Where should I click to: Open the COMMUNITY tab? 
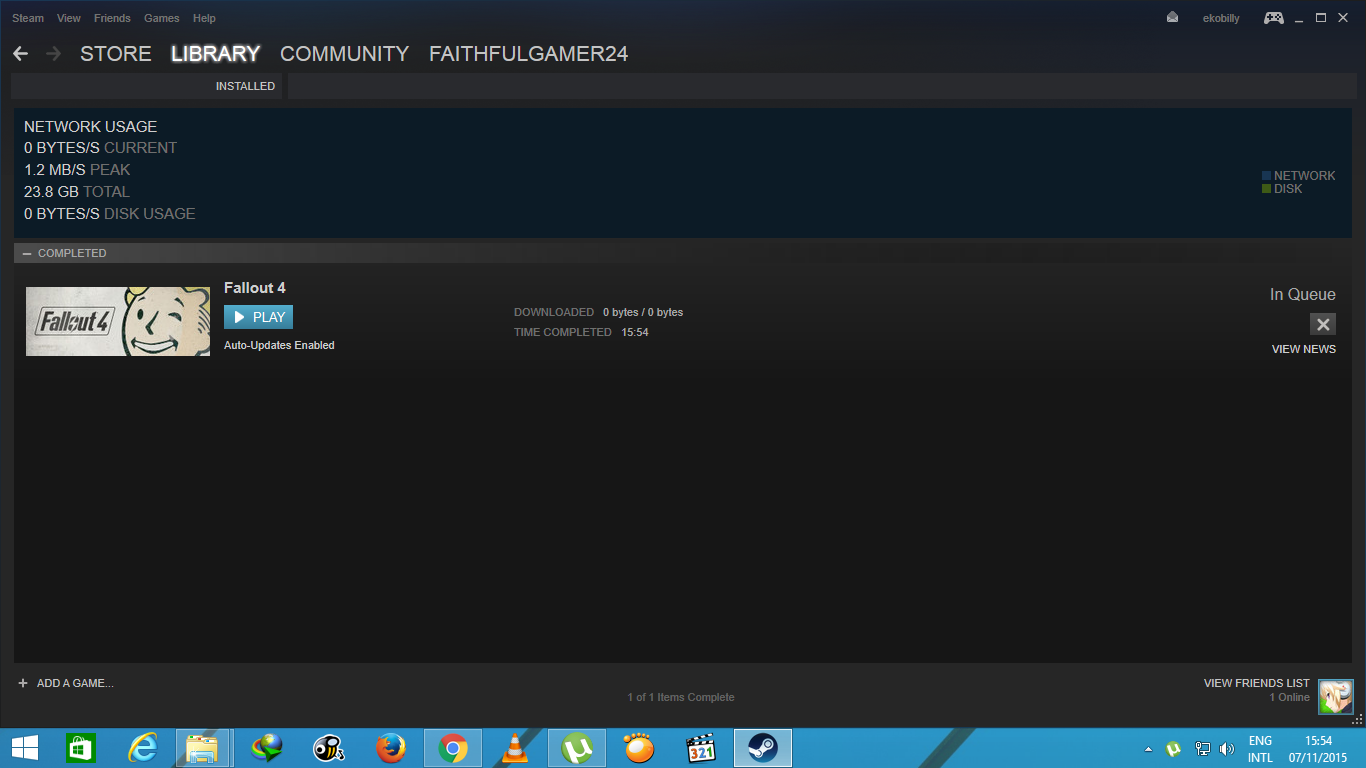[x=344, y=54]
